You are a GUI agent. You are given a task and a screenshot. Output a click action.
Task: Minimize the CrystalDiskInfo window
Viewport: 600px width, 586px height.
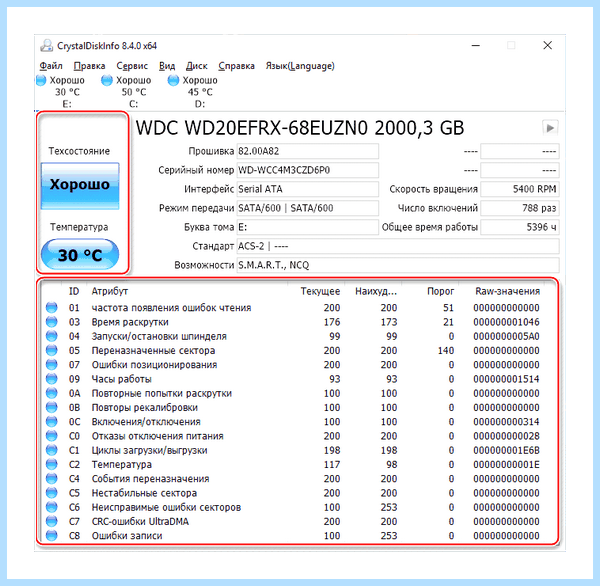[476, 46]
